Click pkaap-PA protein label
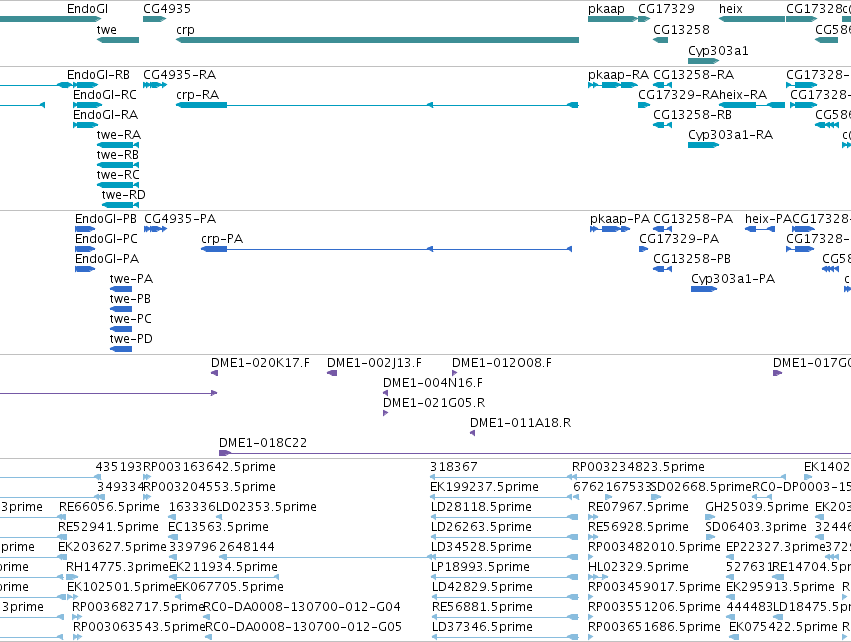The height and width of the screenshot is (642, 851). click(x=620, y=219)
